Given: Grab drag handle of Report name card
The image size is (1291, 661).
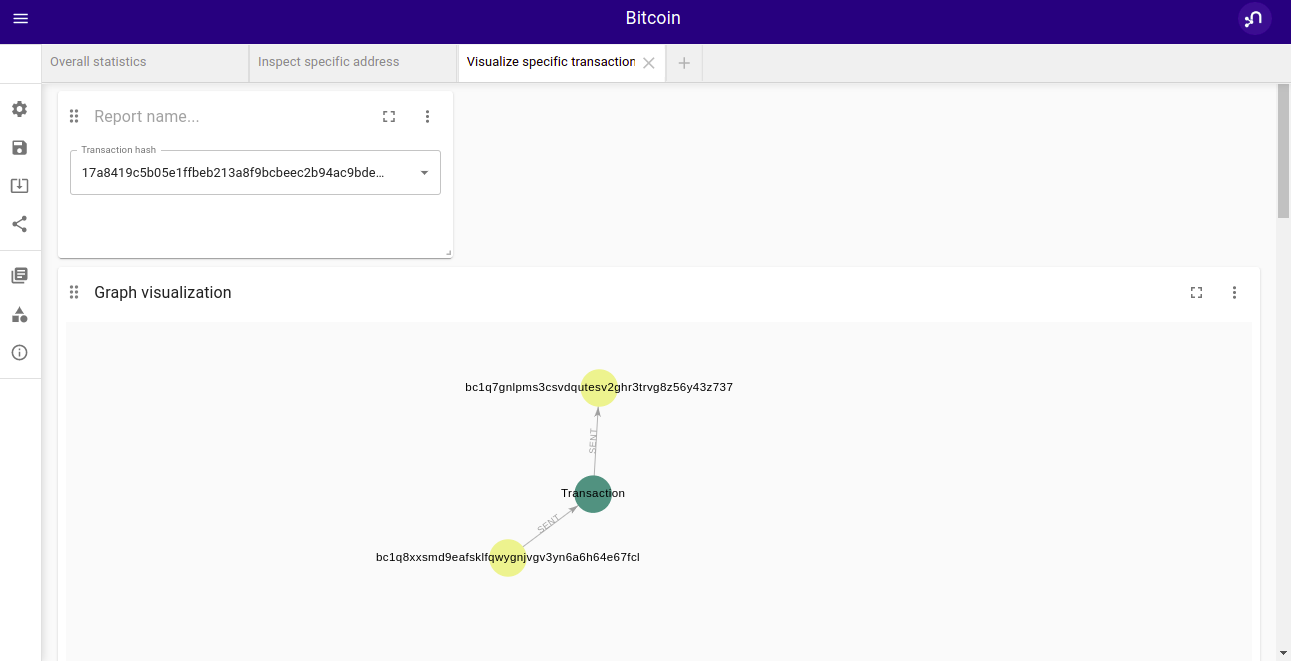Looking at the screenshot, I should coord(73,116).
